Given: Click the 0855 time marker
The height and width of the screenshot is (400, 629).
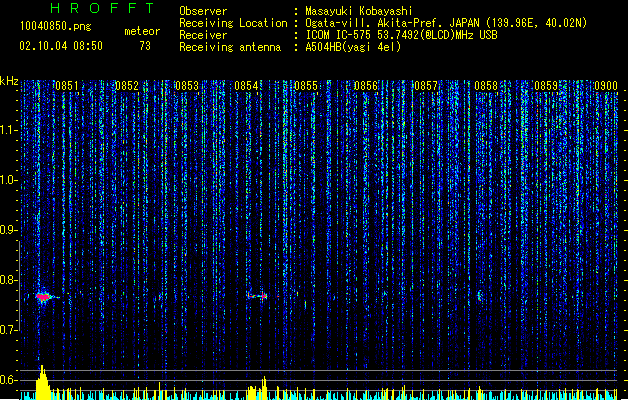Looking at the screenshot, I should point(306,86).
